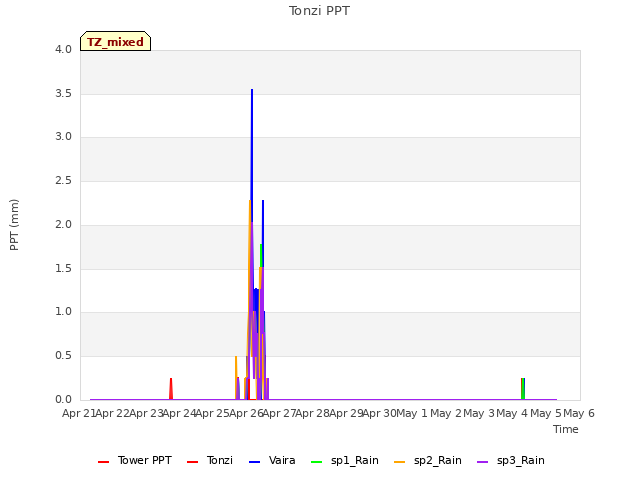
Task: Click the May 1 x-axis tick
Action: (412, 413)
